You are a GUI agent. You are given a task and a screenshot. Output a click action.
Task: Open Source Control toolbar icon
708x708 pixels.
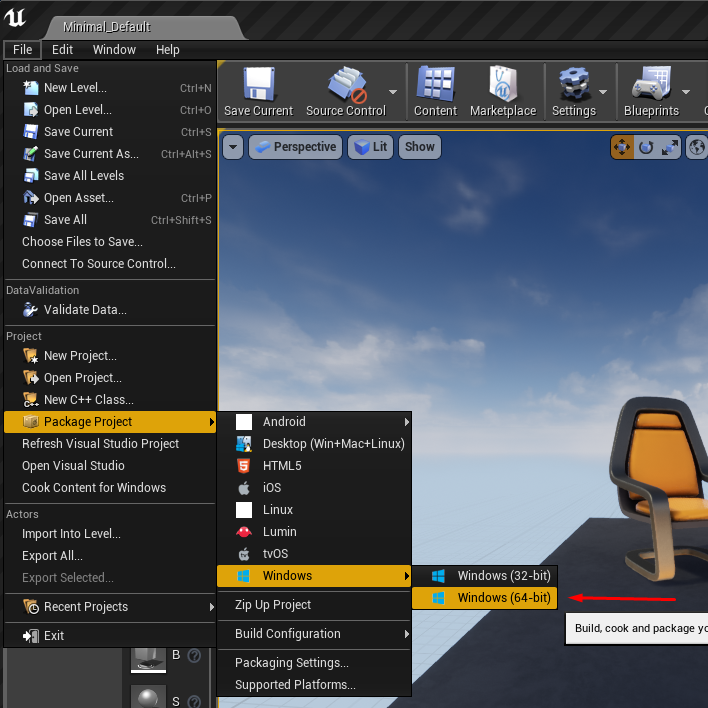[x=347, y=84]
